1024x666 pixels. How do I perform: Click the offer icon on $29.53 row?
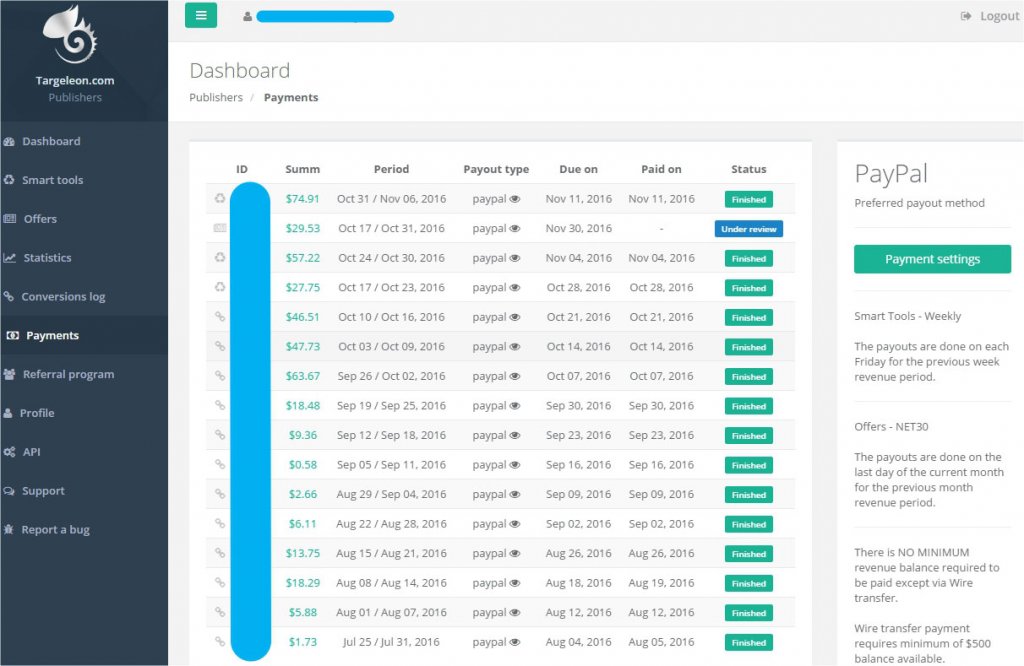[220, 229]
